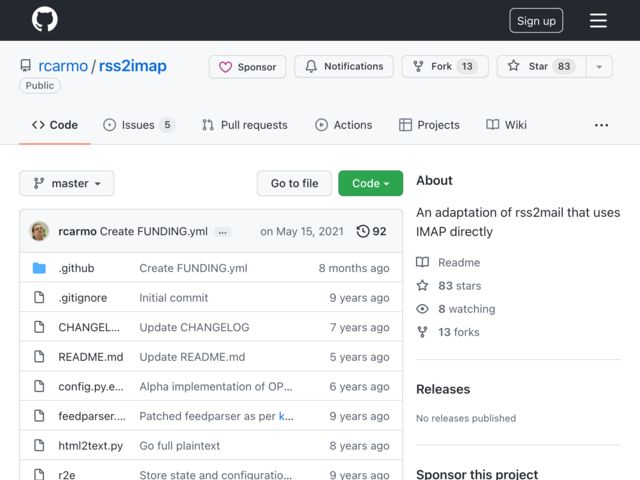The image size is (640, 480).
Task: Open the .gitignore file
Action: pos(83,298)
